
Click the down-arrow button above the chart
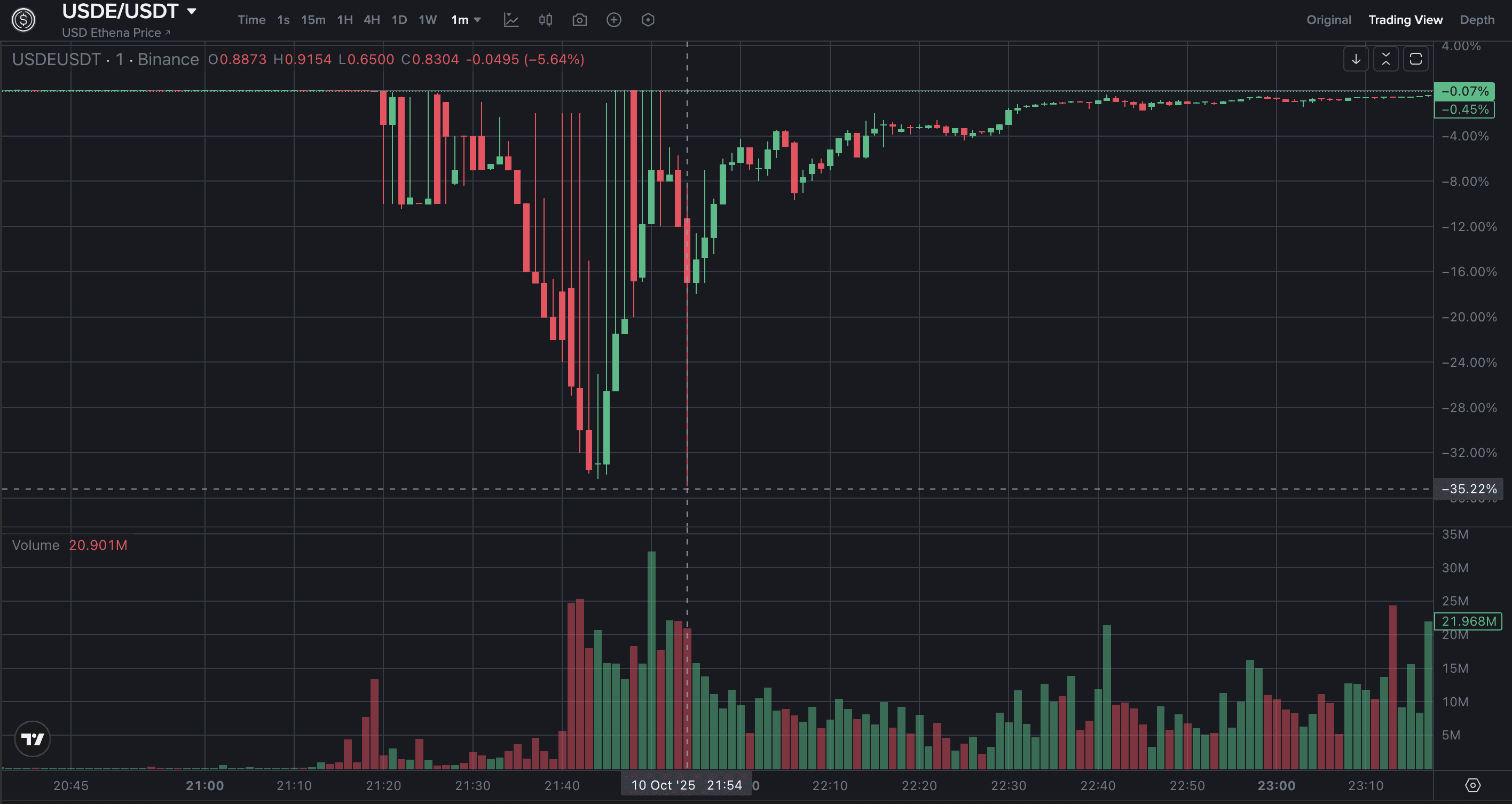(x=1356, y=59)
